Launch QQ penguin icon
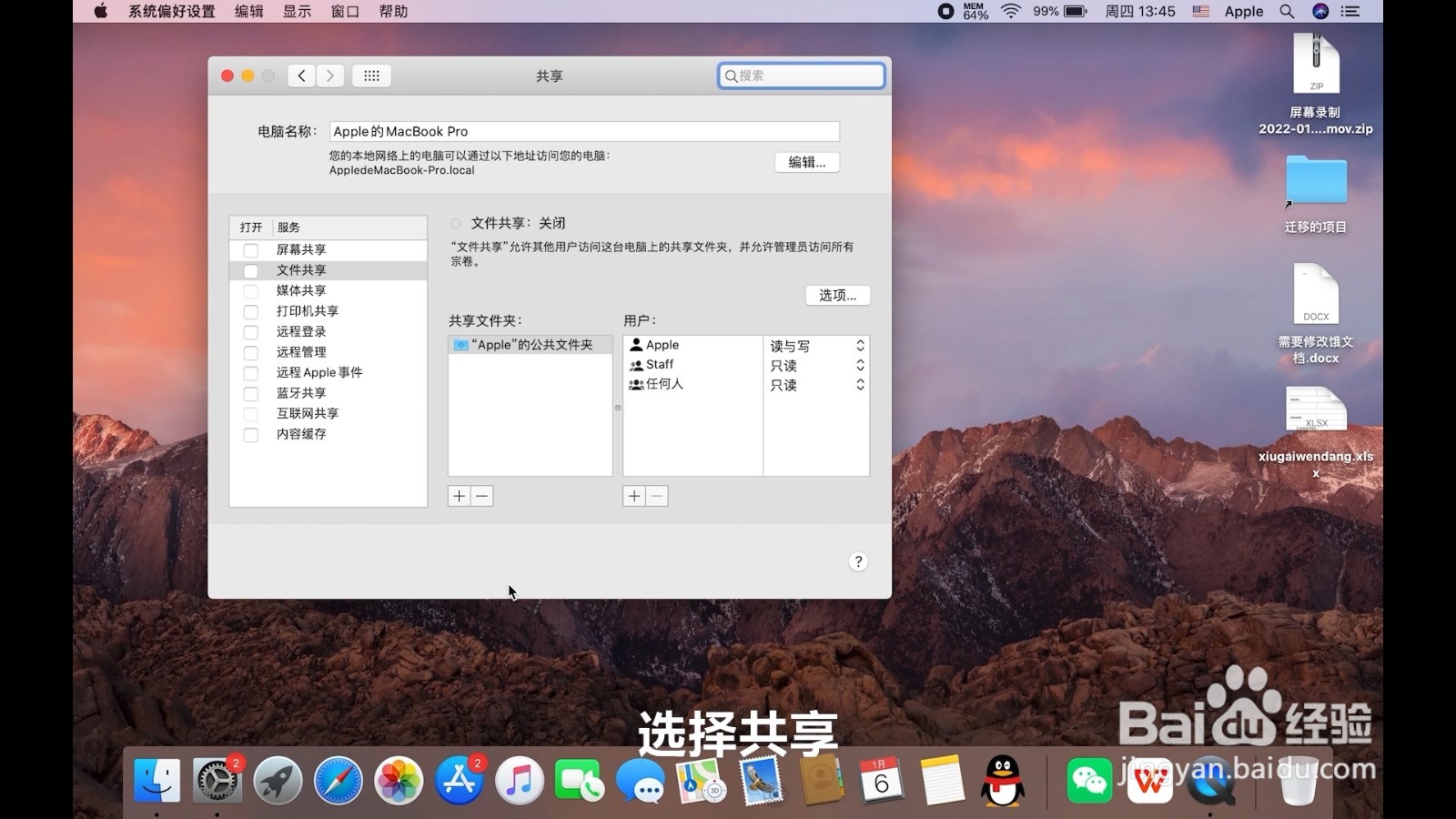 1002,781
